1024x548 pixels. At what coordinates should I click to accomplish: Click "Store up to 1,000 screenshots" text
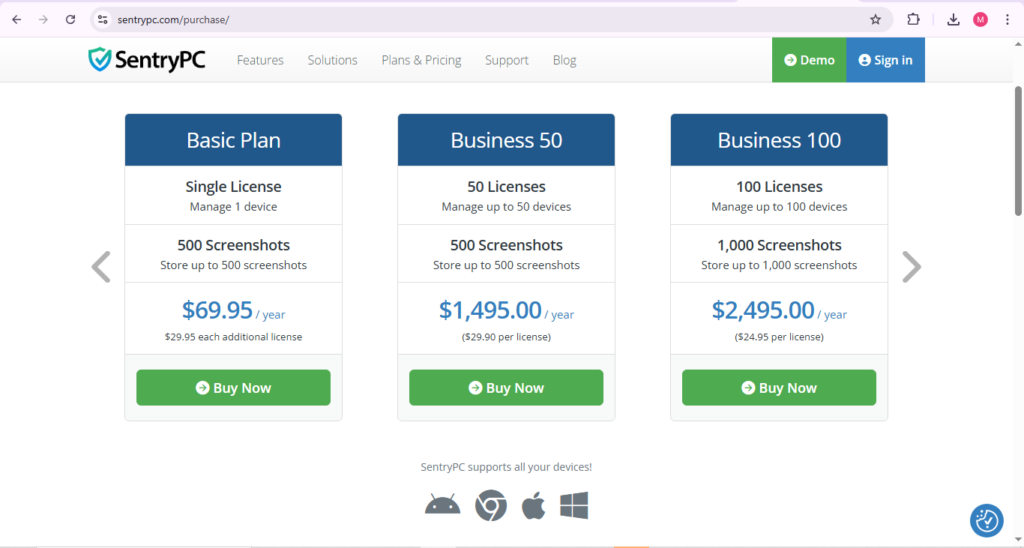(779, 265)
